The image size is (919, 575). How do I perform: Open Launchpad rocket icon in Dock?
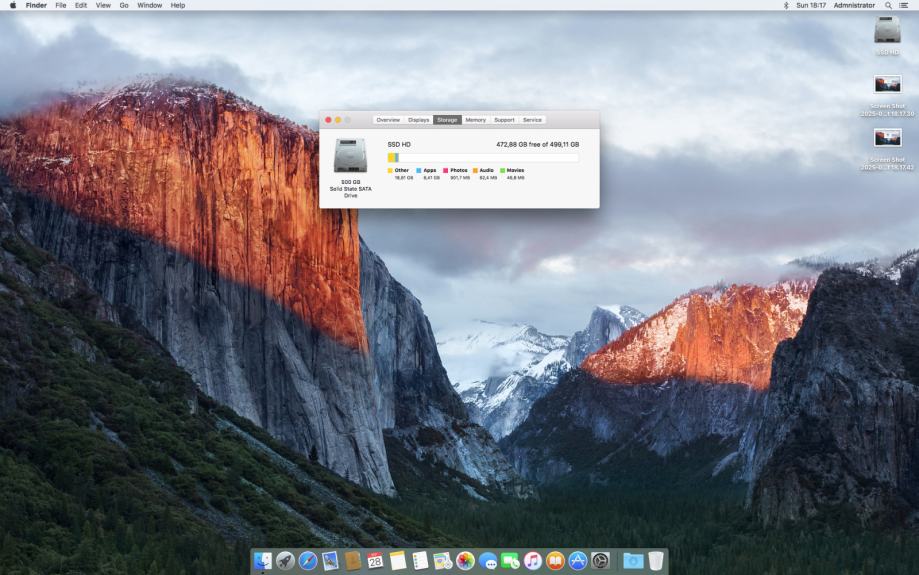click(x=285, y=561)
